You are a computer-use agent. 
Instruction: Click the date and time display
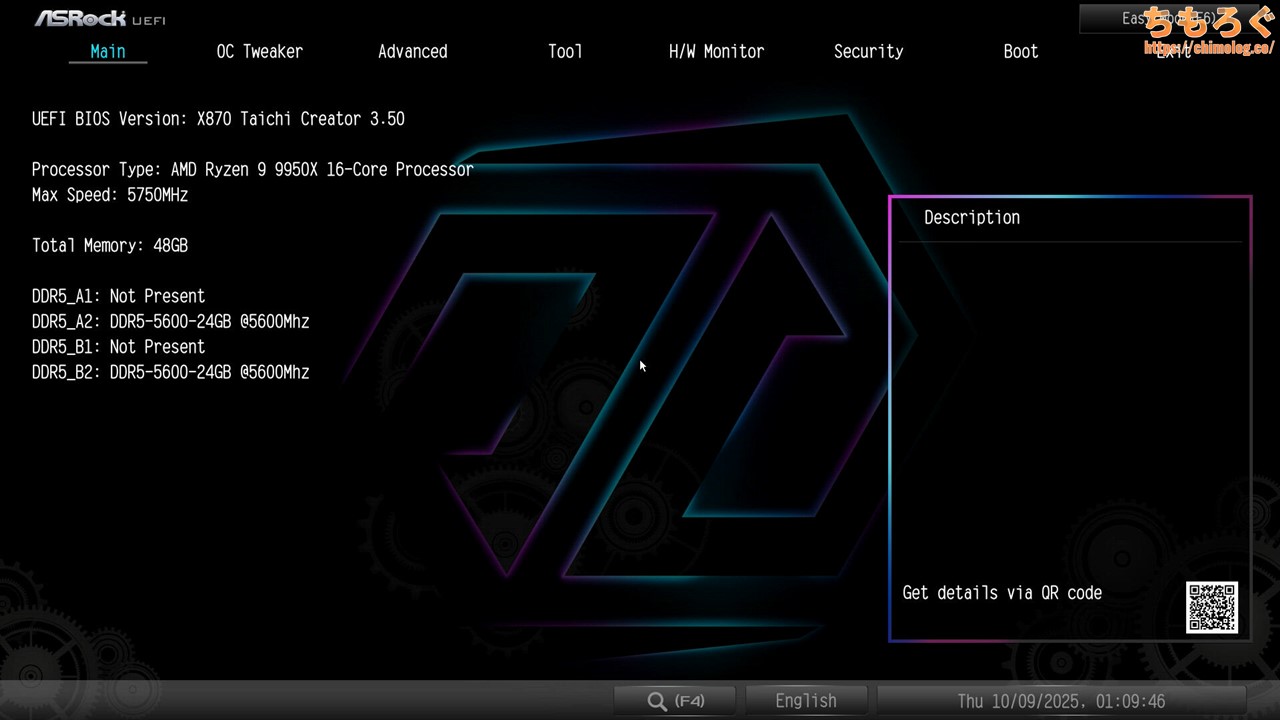[x=1061, y=701]
